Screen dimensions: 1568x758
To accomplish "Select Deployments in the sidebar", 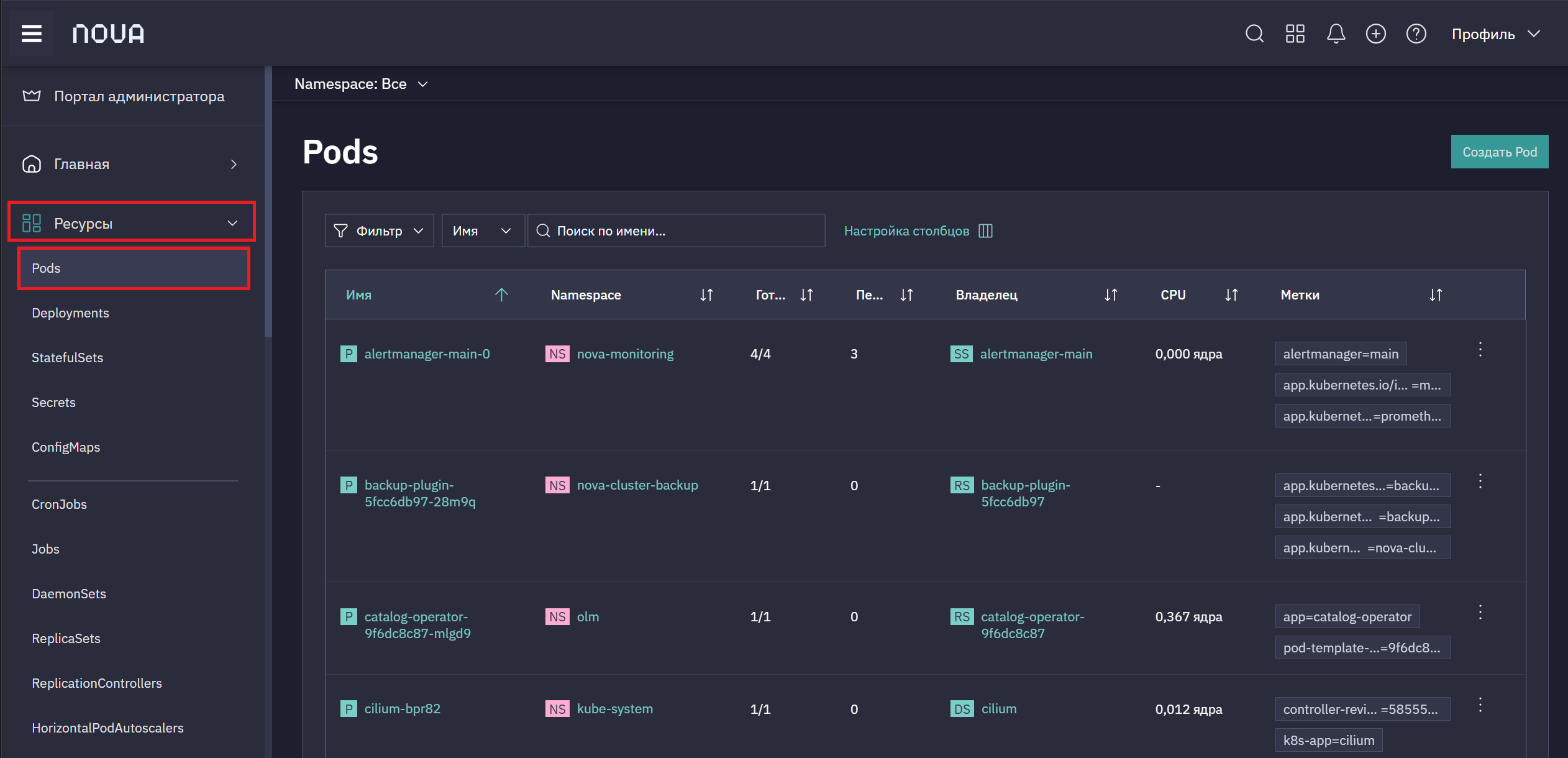I will coord(70,313).
